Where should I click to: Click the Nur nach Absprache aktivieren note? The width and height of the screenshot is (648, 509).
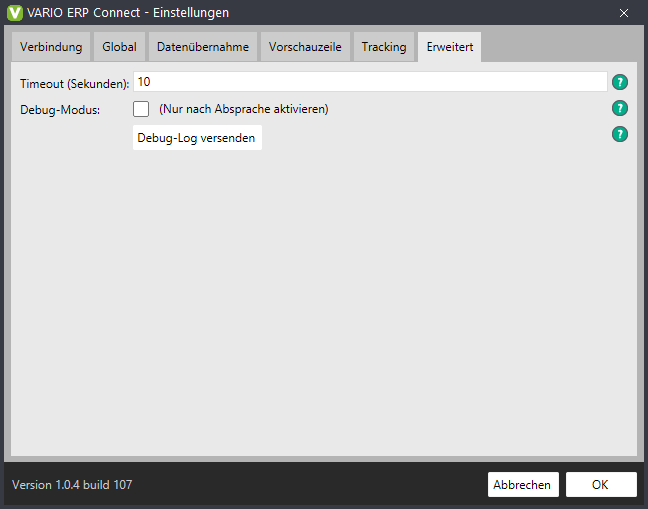click(x=244, y=109)
